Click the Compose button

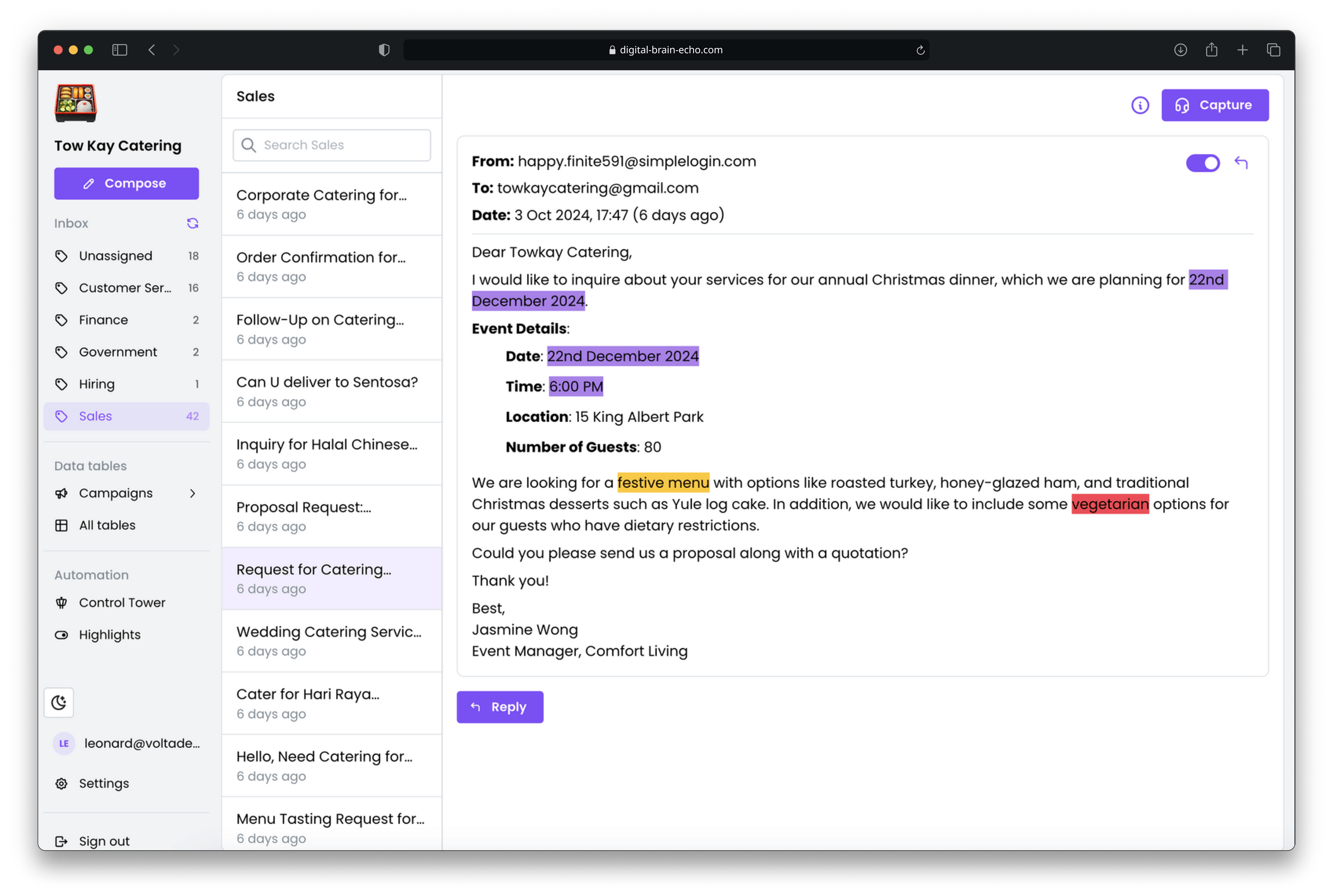(x=126, y=183)
